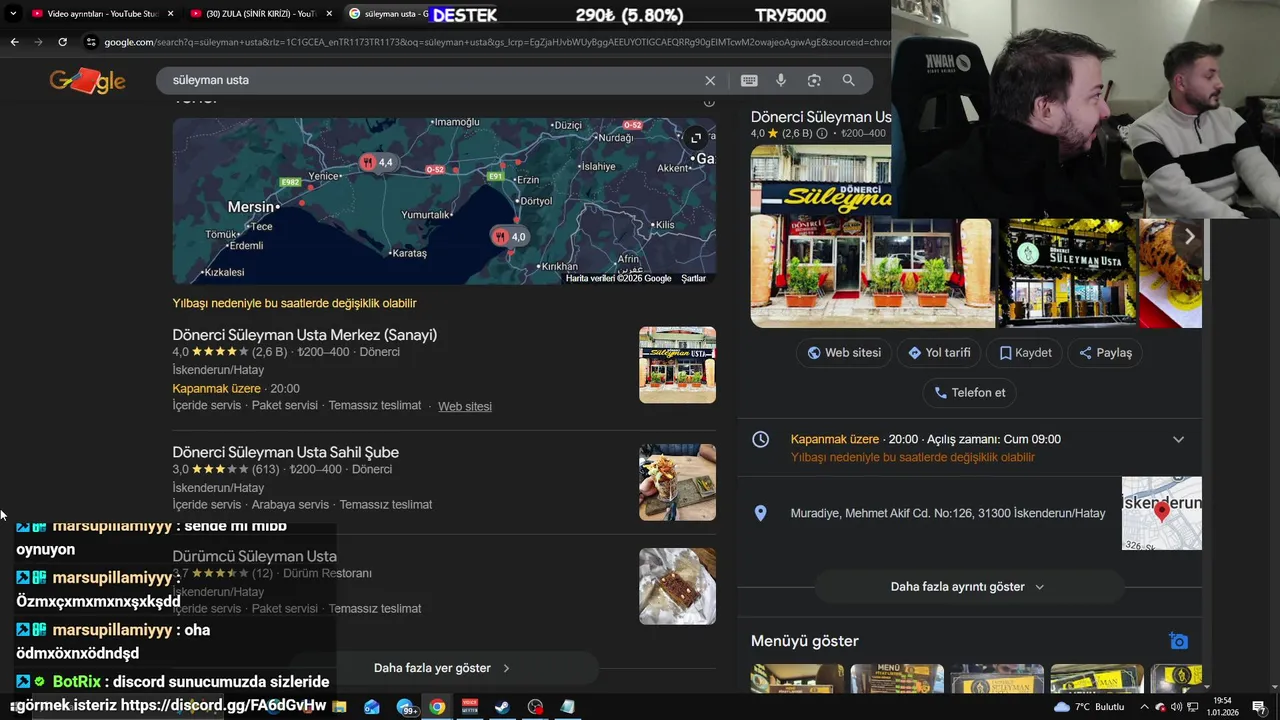Open site information icon beside the URL
Viewport: 1280px width, 720px height.
pyautogui.click(x=91, y=42)
